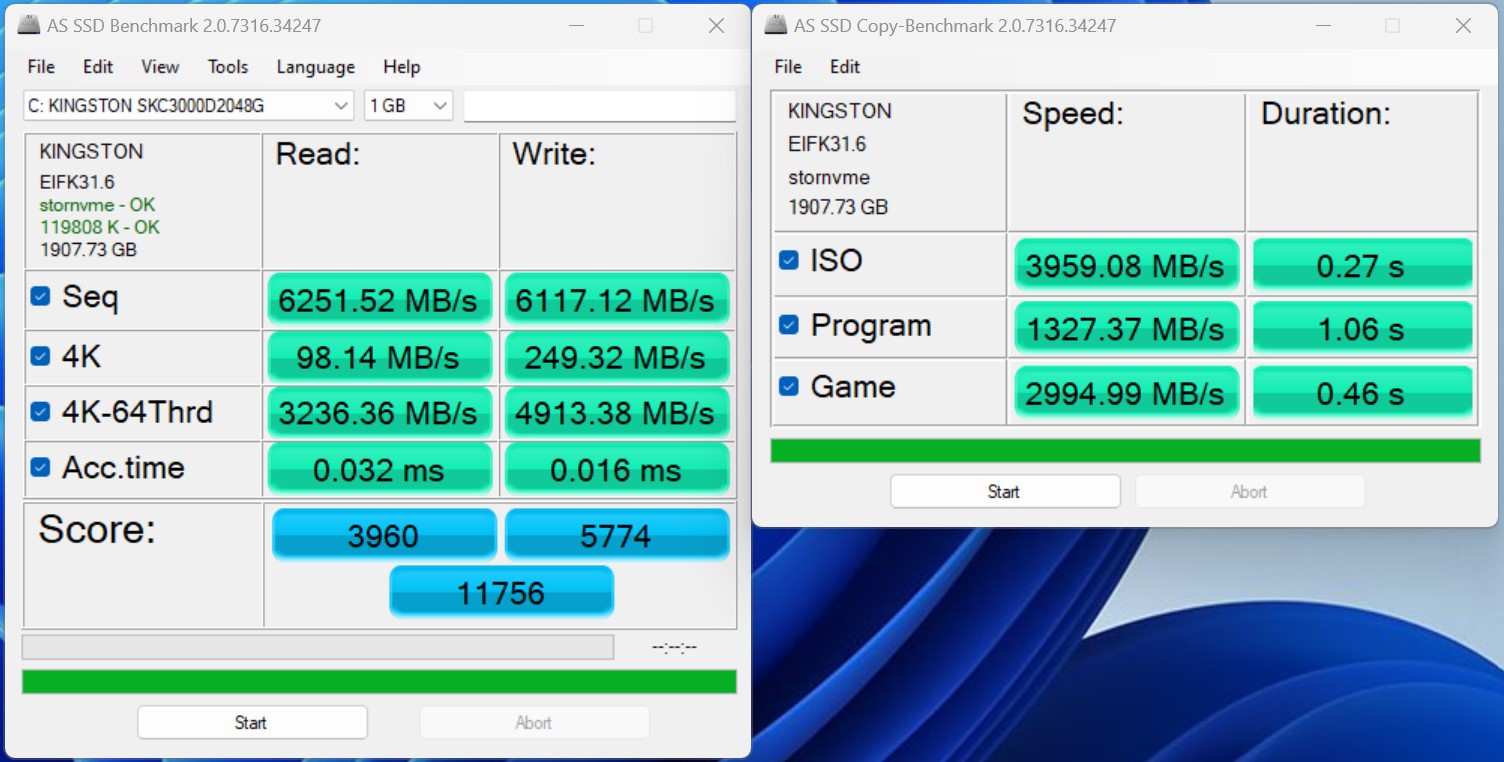Viewport: 1504px width, 762px height.
Task: Click the 4K-64Thrd write result 4913.38 MB/s
Action: pos(616,412)
